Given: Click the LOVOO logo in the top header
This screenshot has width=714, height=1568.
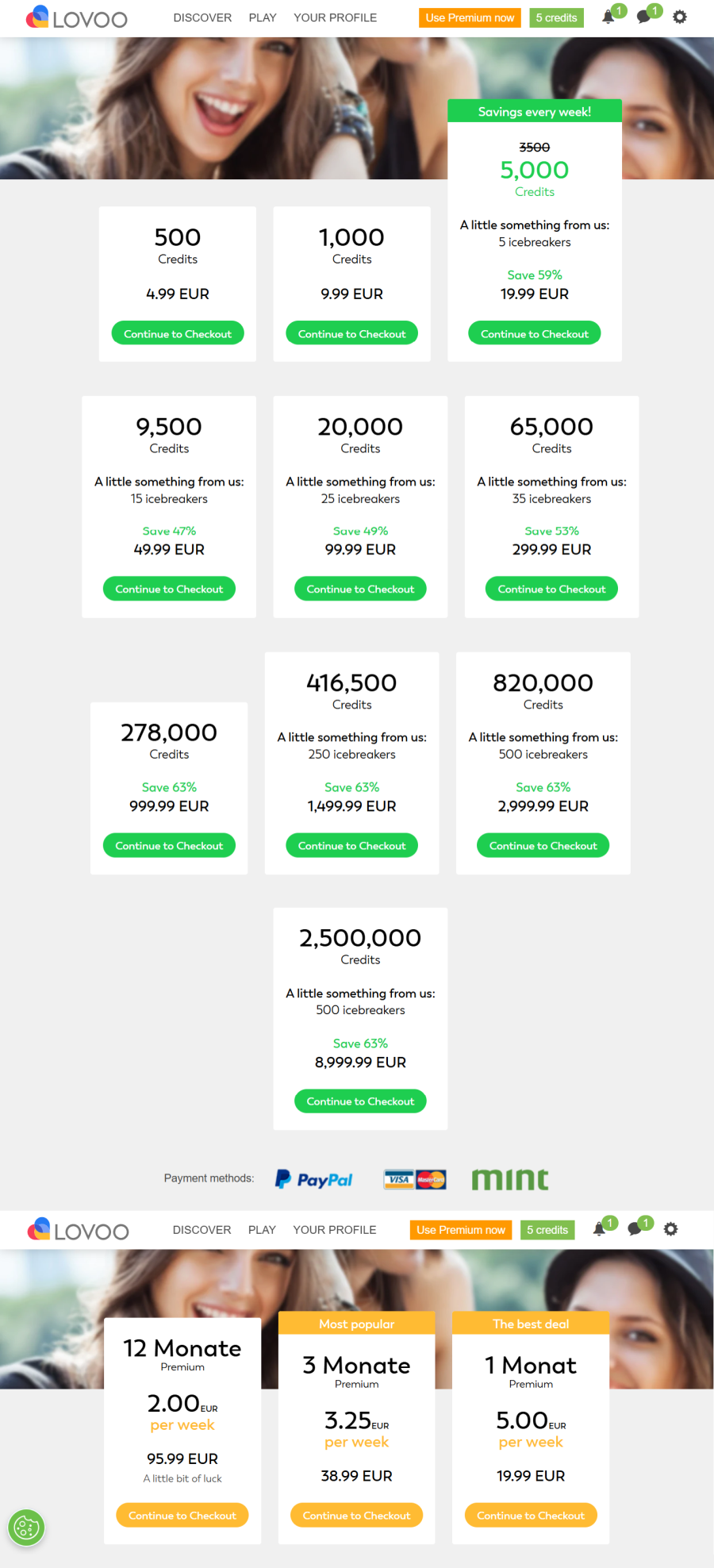Looking at the screenshot, I should click(x=76, y=17).
